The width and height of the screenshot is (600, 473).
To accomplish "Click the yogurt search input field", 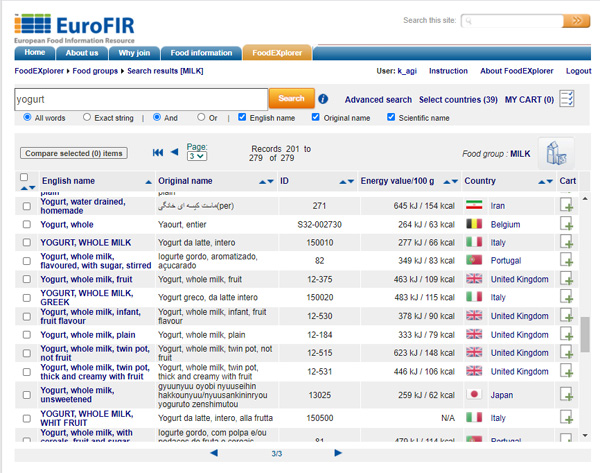I will pos(141,99).
